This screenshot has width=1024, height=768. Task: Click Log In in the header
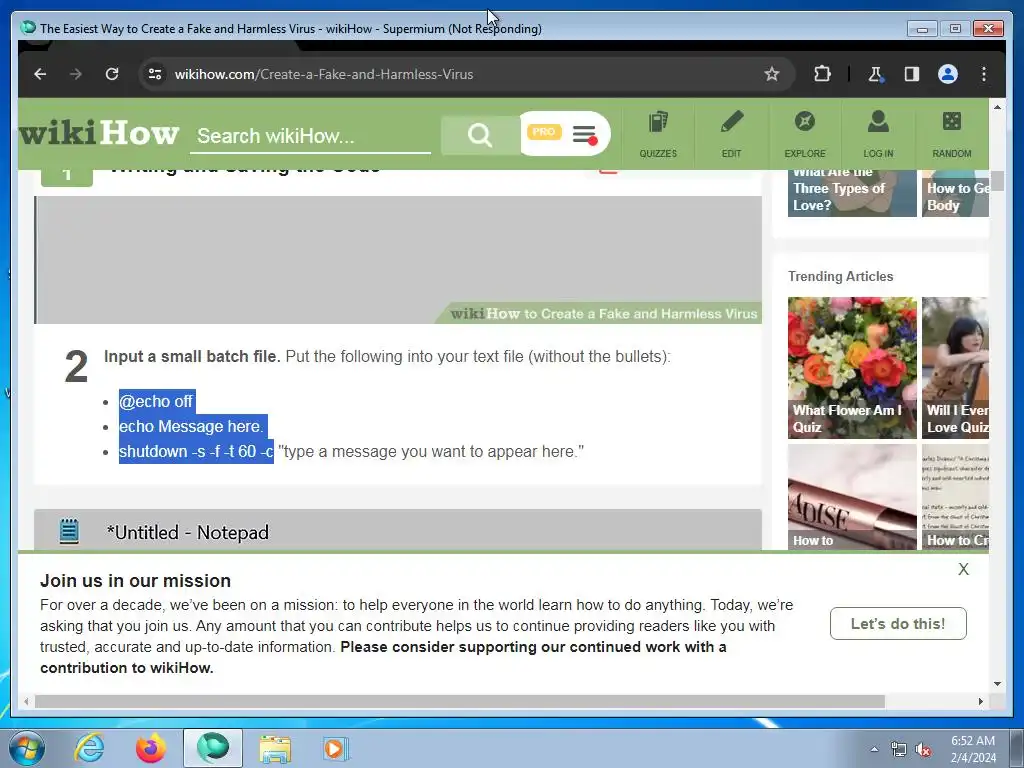tap(878, 135)
